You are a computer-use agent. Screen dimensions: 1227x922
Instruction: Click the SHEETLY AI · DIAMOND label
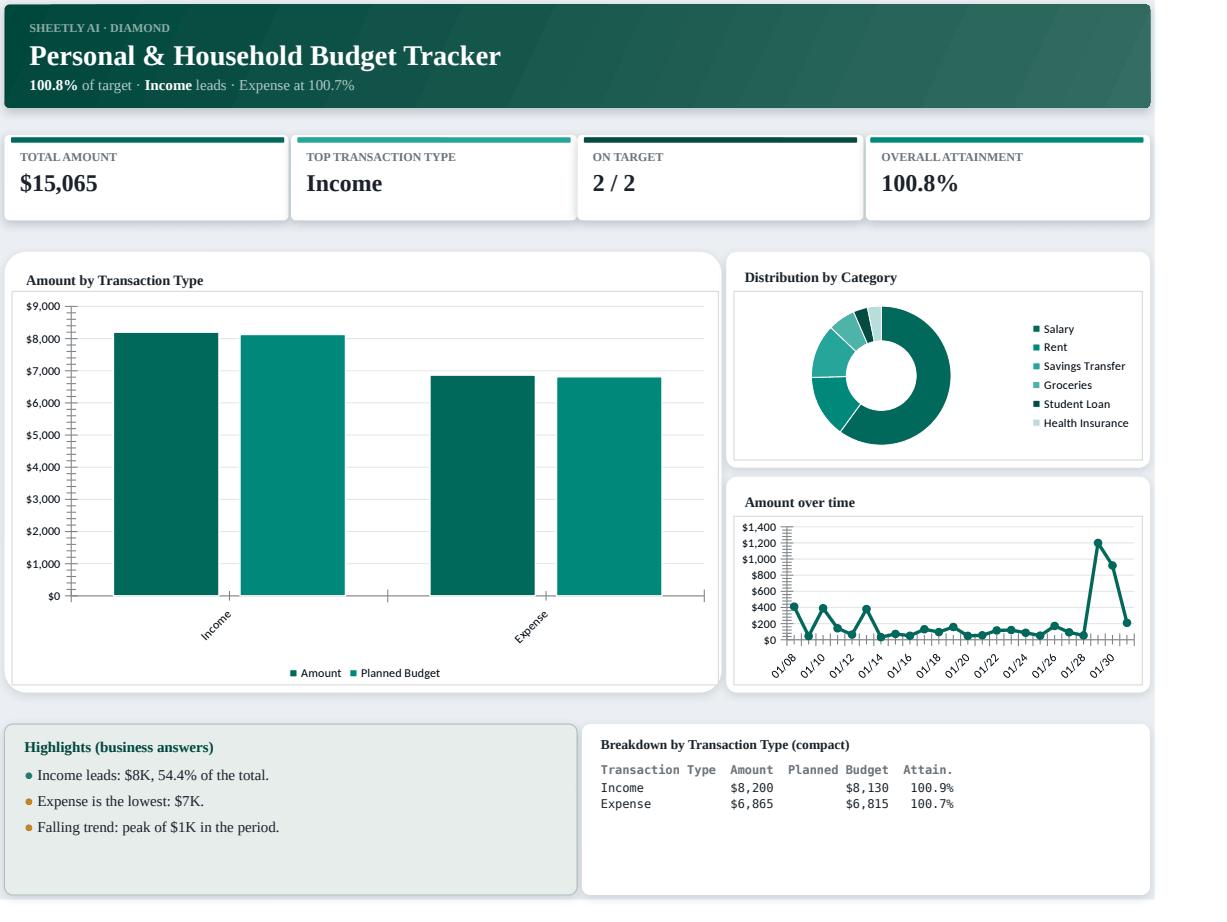pyautogui.click(x=99, y=28)
